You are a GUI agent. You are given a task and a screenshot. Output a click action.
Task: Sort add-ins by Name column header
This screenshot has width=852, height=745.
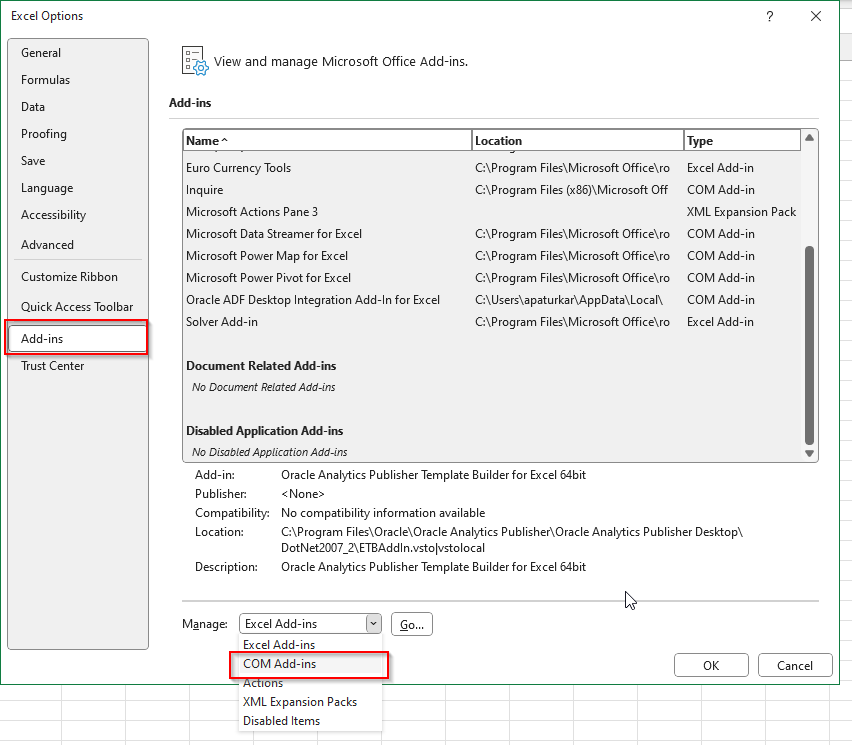coord(328,140)
